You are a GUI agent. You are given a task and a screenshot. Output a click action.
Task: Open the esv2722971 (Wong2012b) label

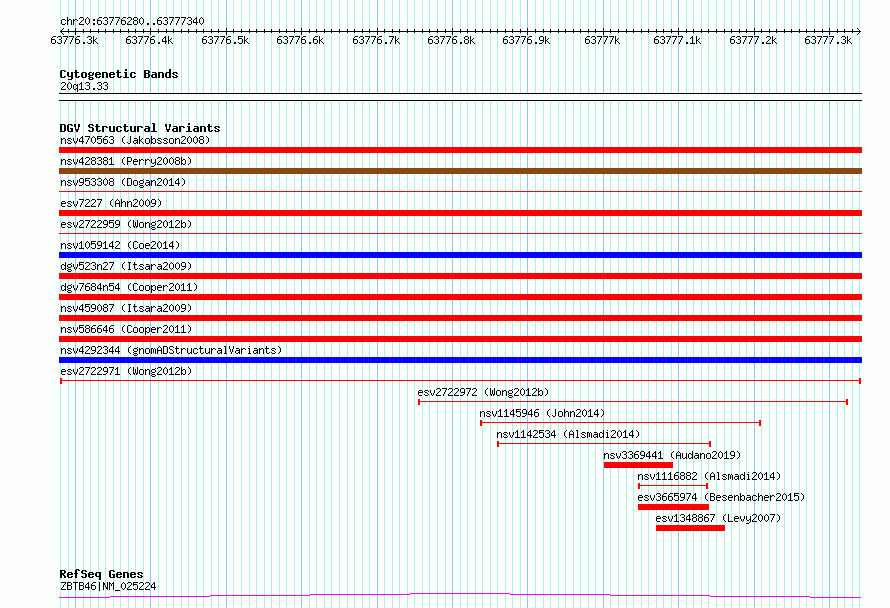pyautogui.click(x=126, y=371)
